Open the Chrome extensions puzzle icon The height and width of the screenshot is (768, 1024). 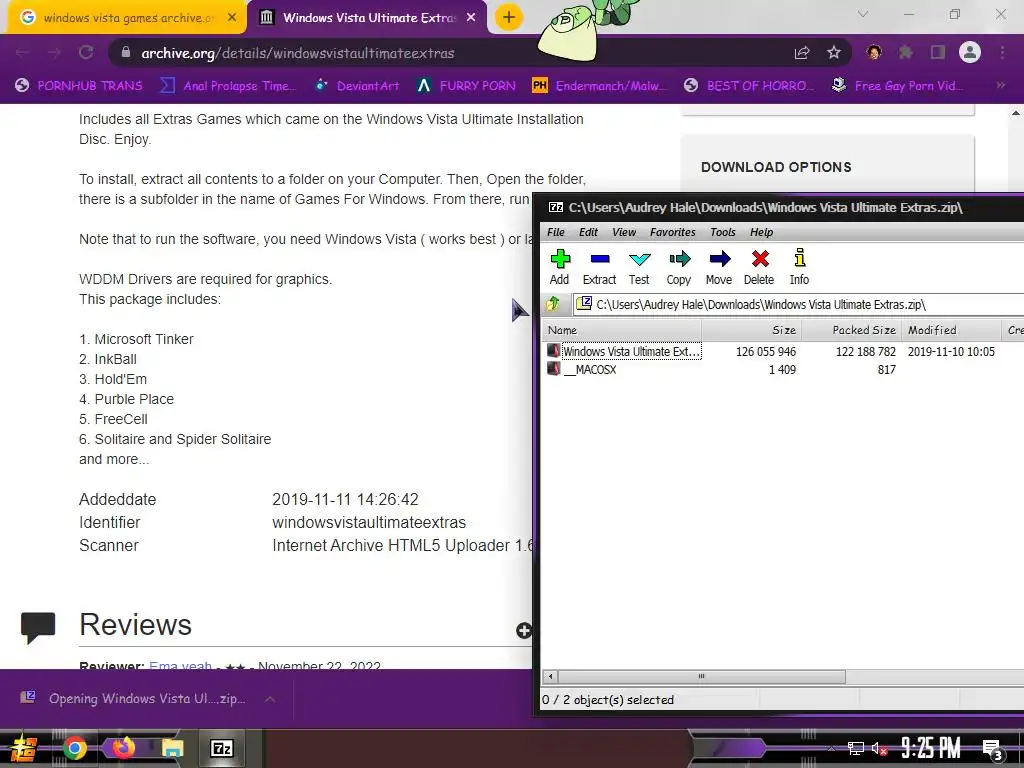pos(906,52)
